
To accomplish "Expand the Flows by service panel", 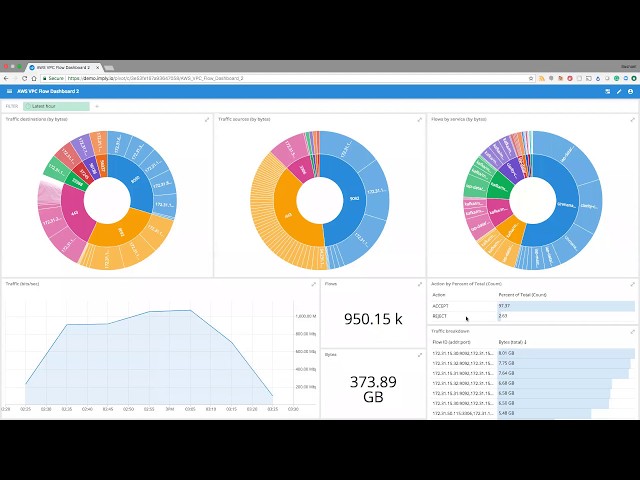I will pos(633,120).
